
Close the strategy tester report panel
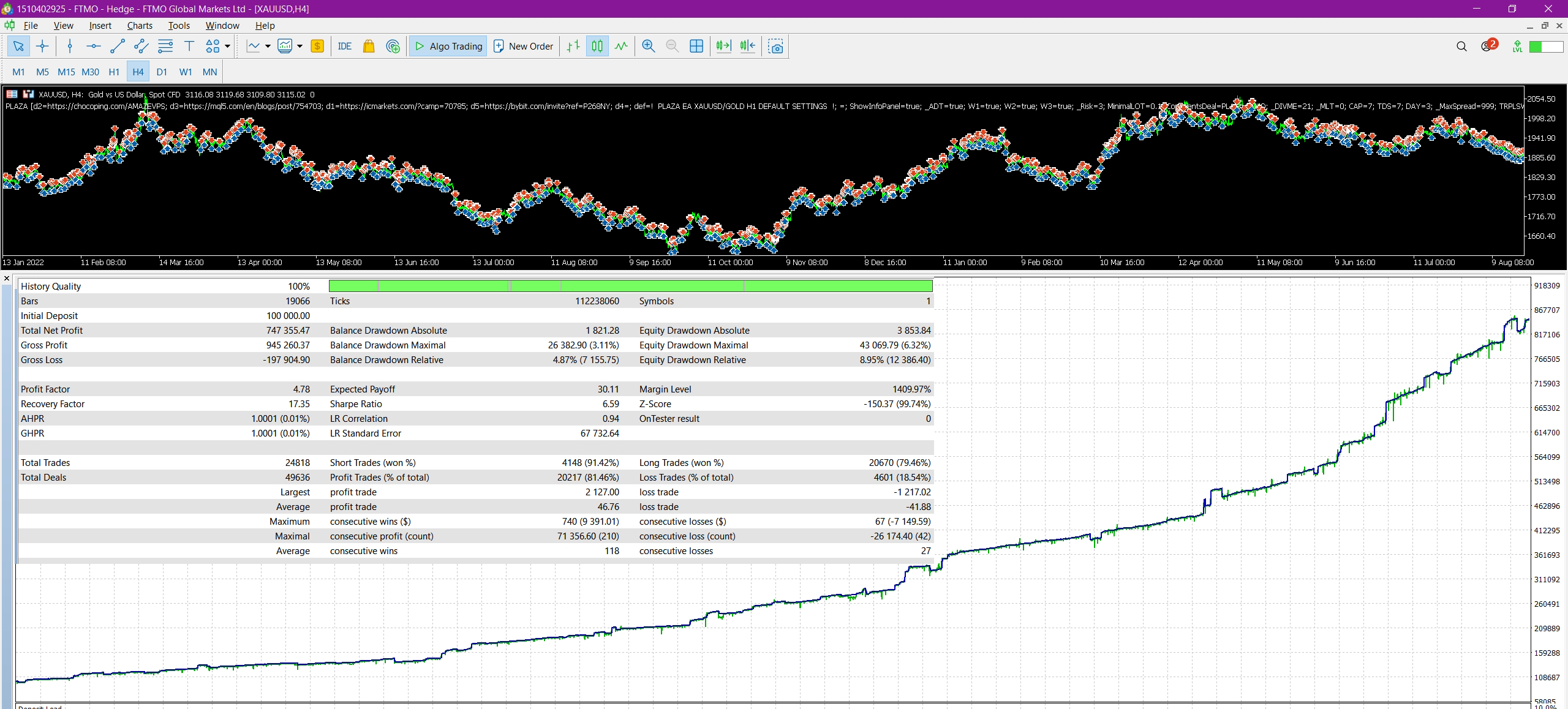coord(7,279)
